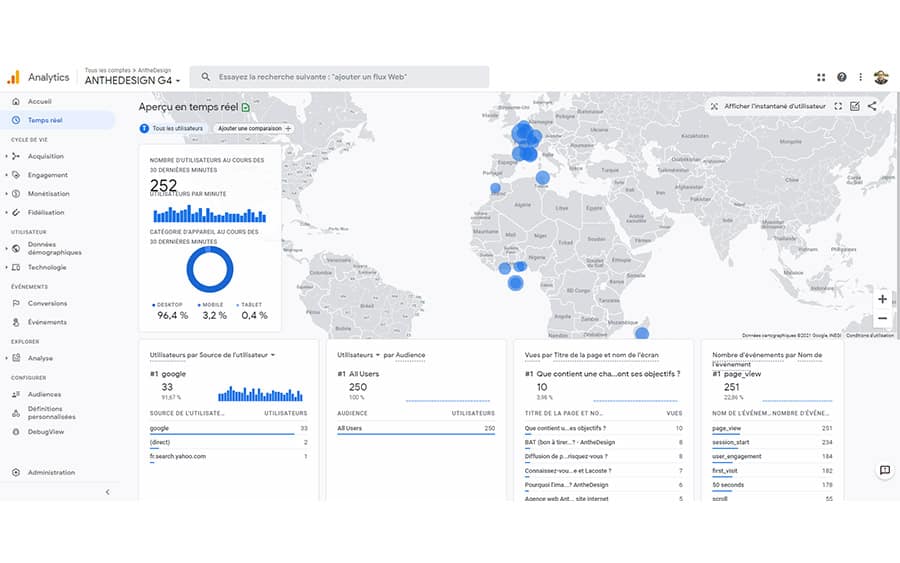900x563 pixels.
Task: Click the Google Analytics logo
Action: coord(13,77)
